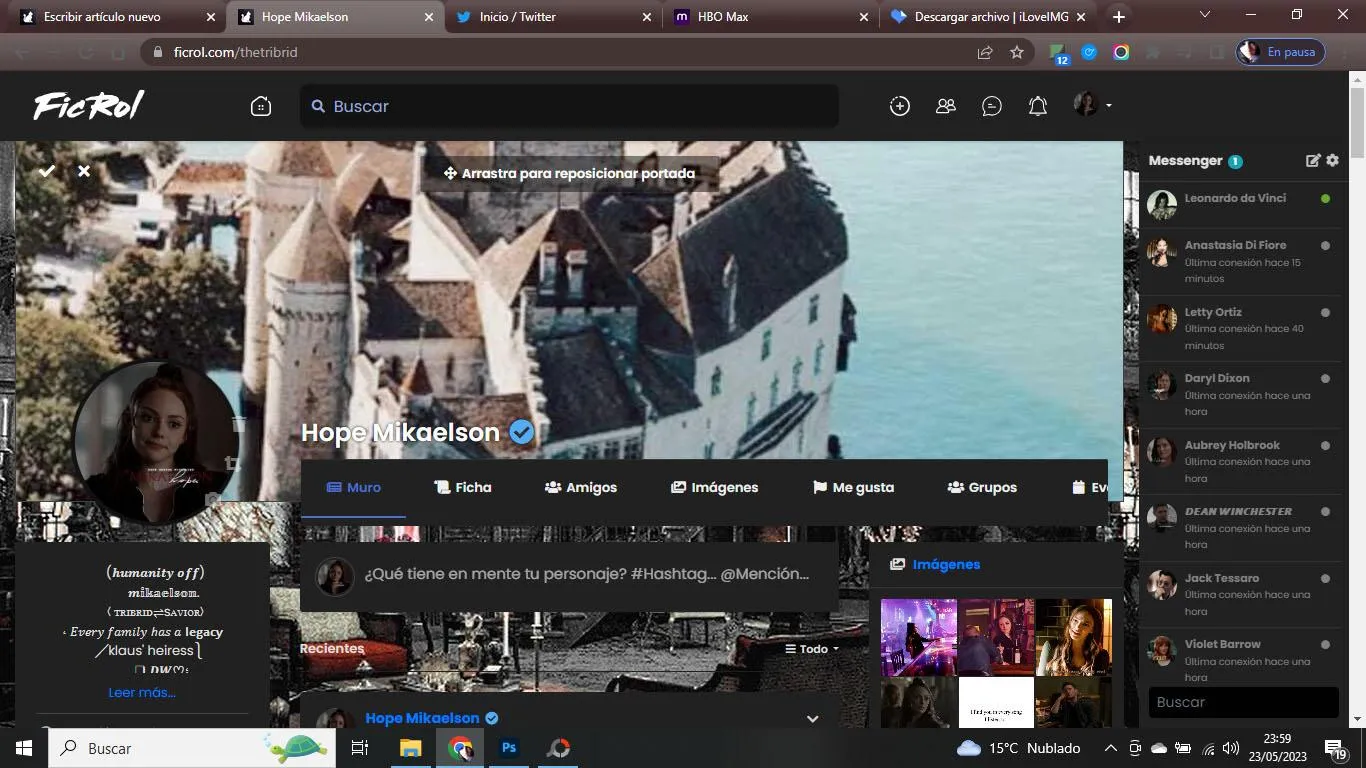Open the FicRol home icon
This screenshot has width=1366, height=768.
pos(261,106)
